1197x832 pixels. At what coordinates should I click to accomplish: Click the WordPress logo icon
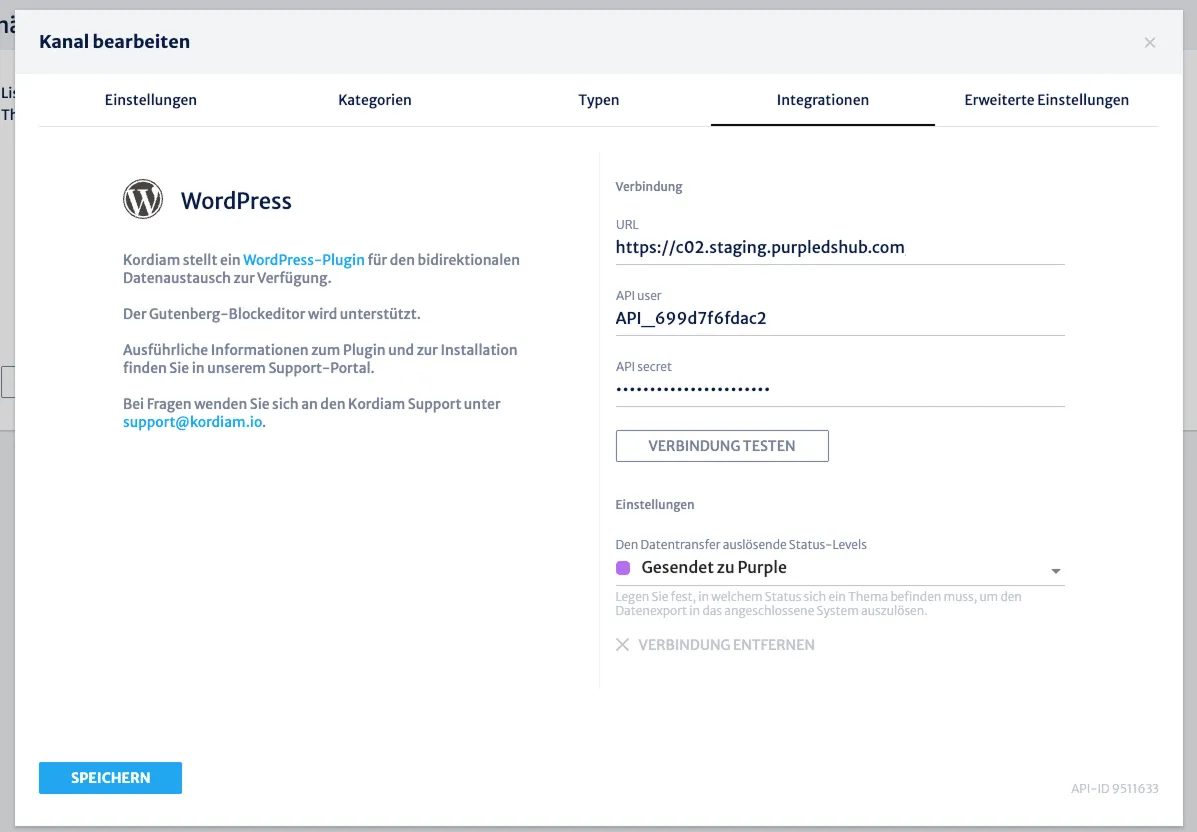(x=143, y=199)
